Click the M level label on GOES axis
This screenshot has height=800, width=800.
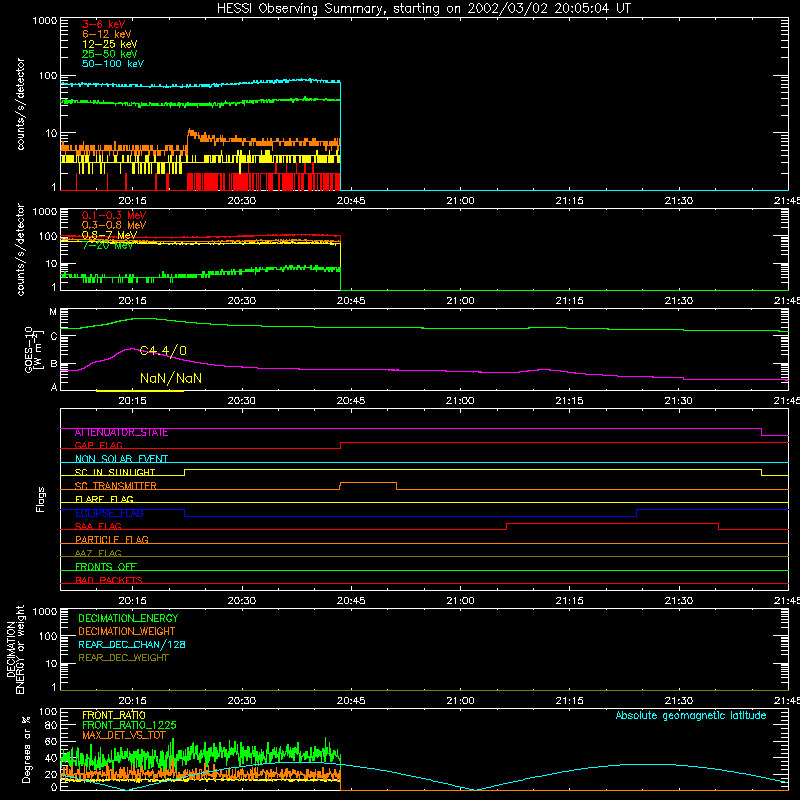click(53, 312)
